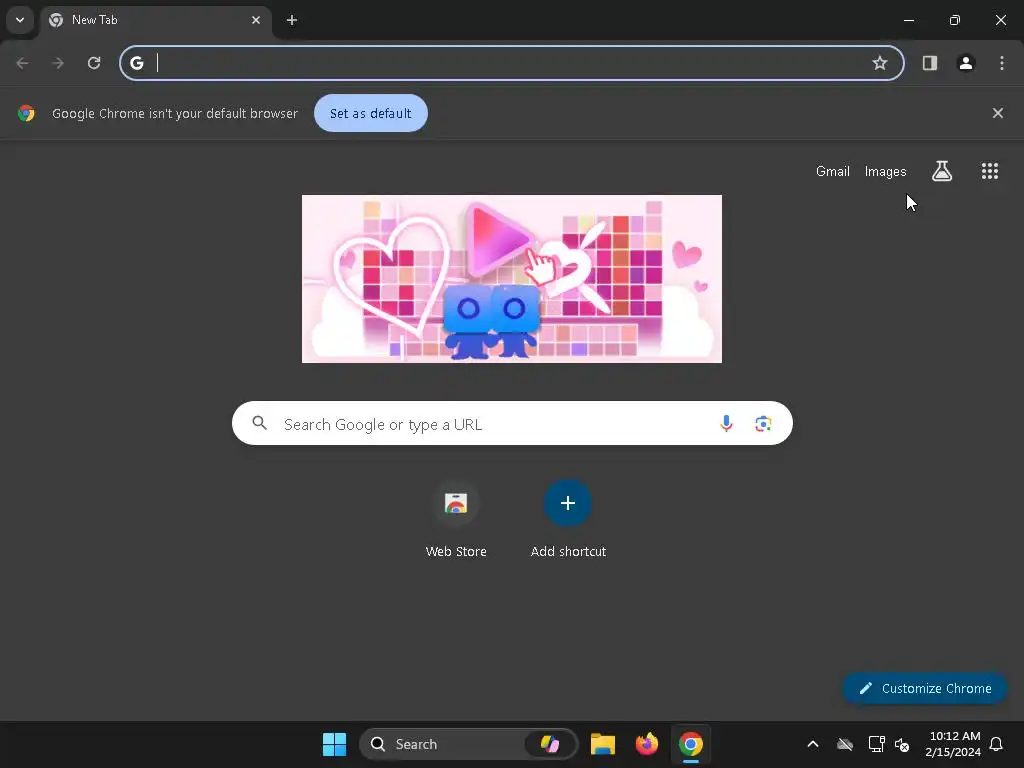Viewport: 1024px width, 768px height.
Task: Show hidden system tray icons
Action: click(x=813, y=744)
